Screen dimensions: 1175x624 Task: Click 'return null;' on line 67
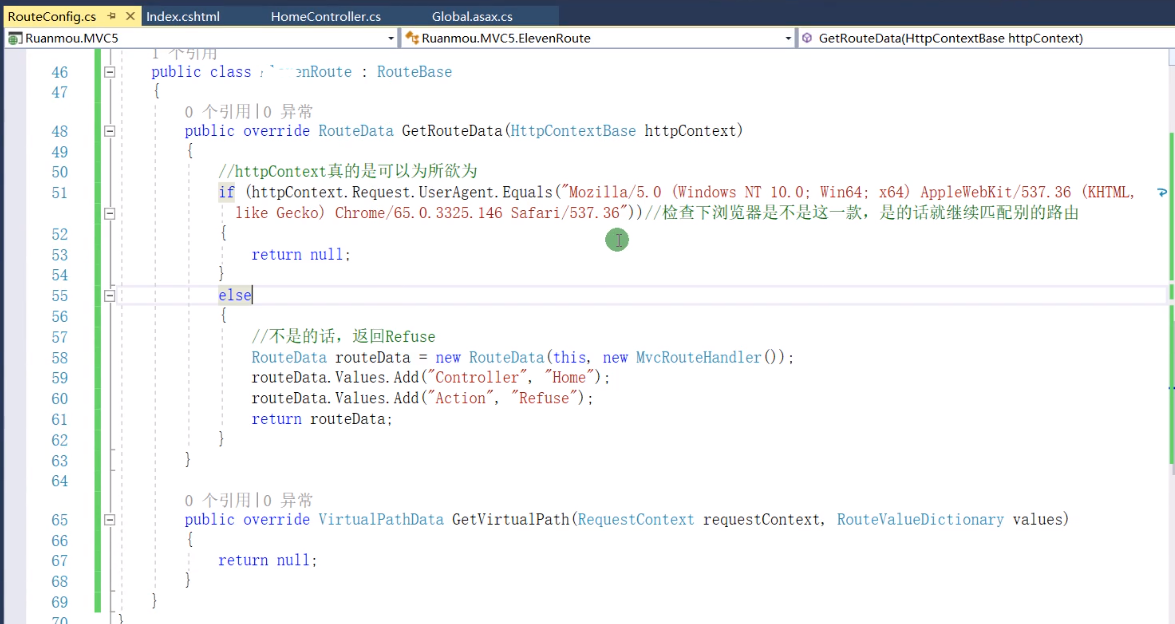click(268, 560)
